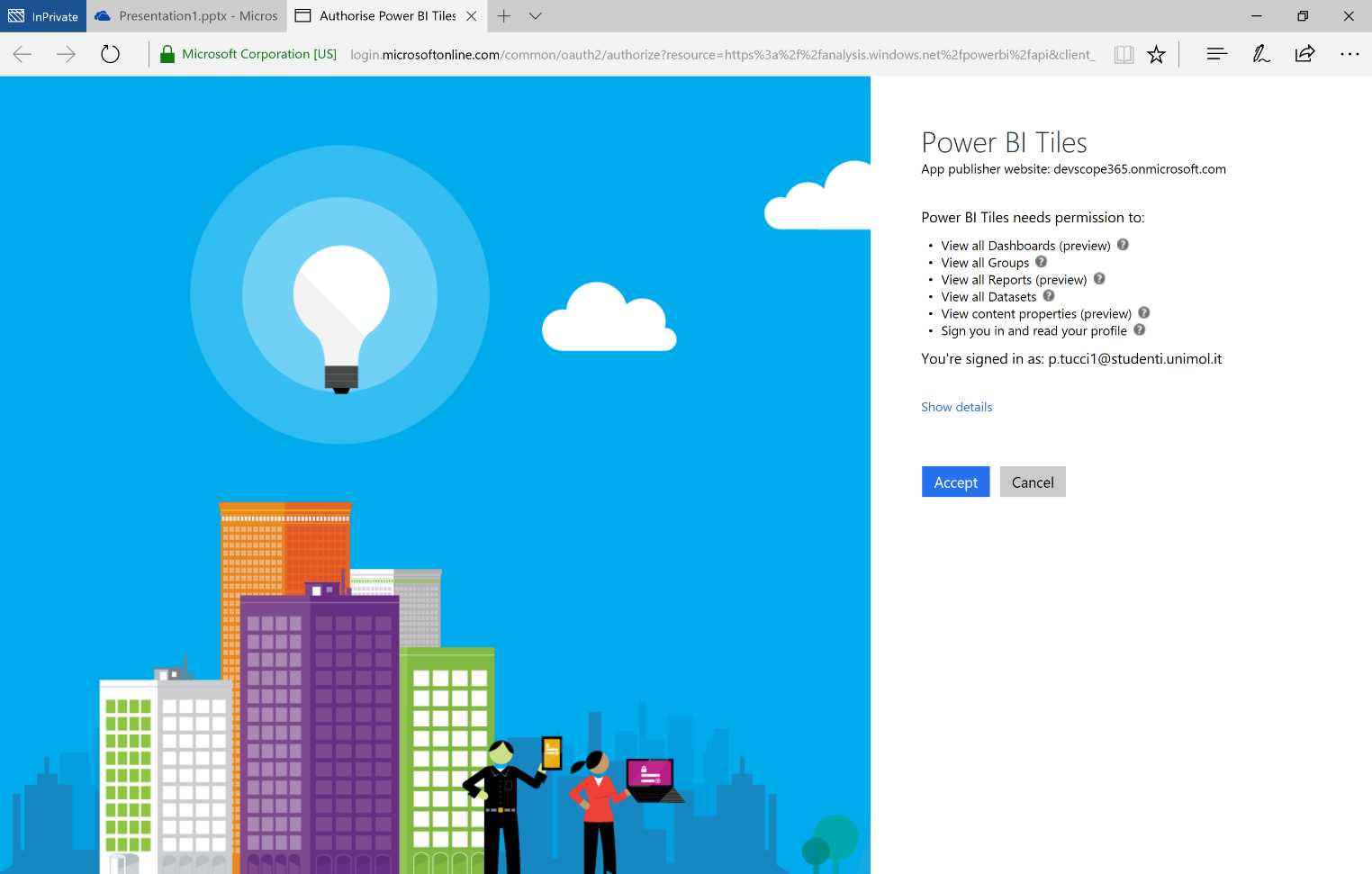Switch to the Presentation1.pptx tab
This screenshot has height=874, width=1372.
[185, 15]
